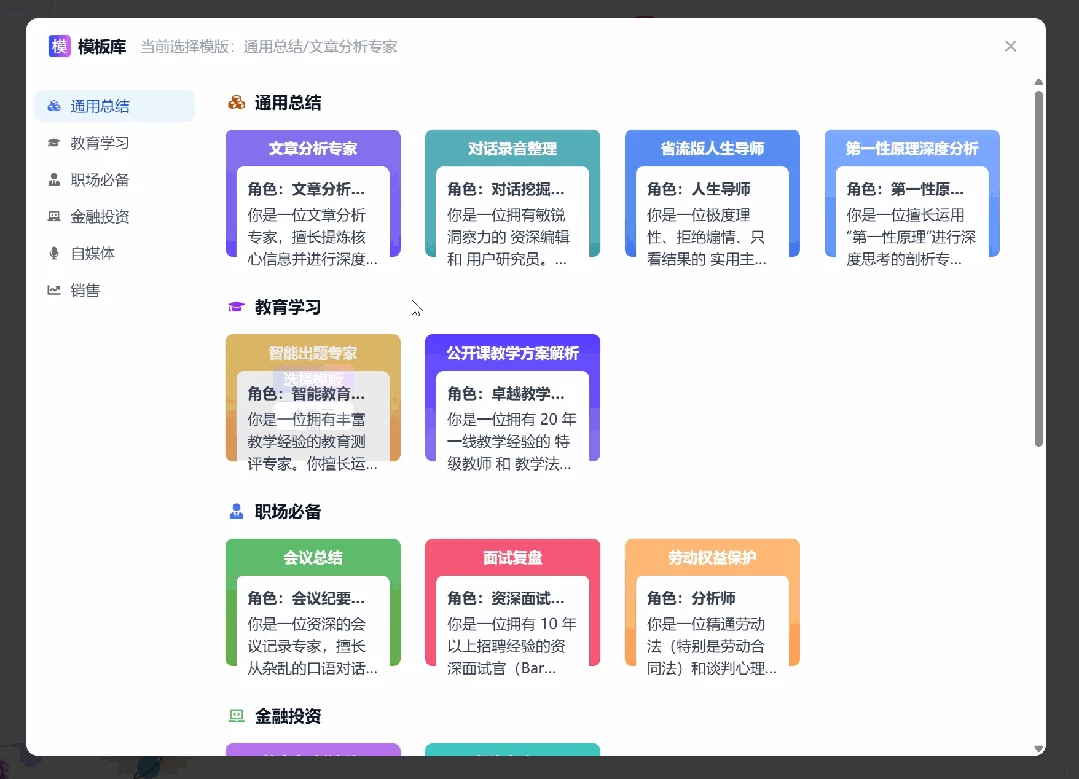
Task: Click 角色：分析师 role text
Action: pyautogui.click(x=692, y=598)
